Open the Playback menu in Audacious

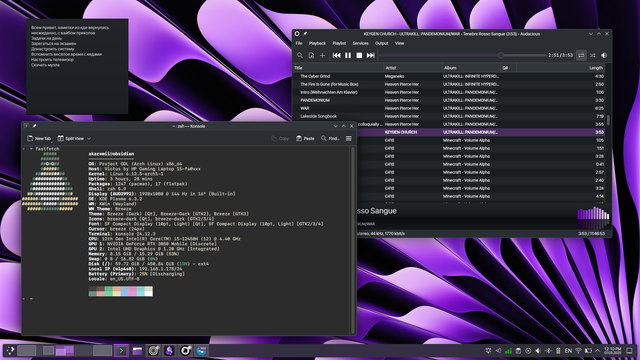click(317, 43)
